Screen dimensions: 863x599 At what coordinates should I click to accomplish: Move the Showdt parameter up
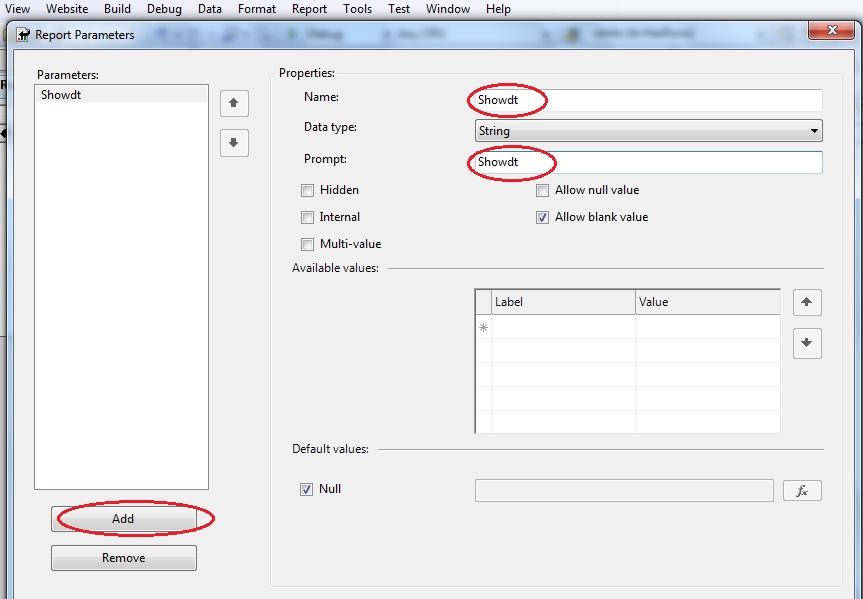click(x=234, y=103)
